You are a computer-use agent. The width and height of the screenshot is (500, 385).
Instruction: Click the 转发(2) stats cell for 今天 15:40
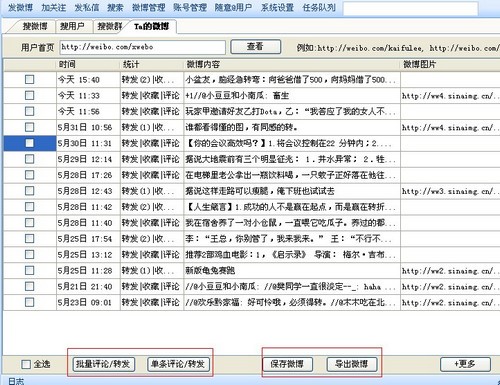coord(152,80)
